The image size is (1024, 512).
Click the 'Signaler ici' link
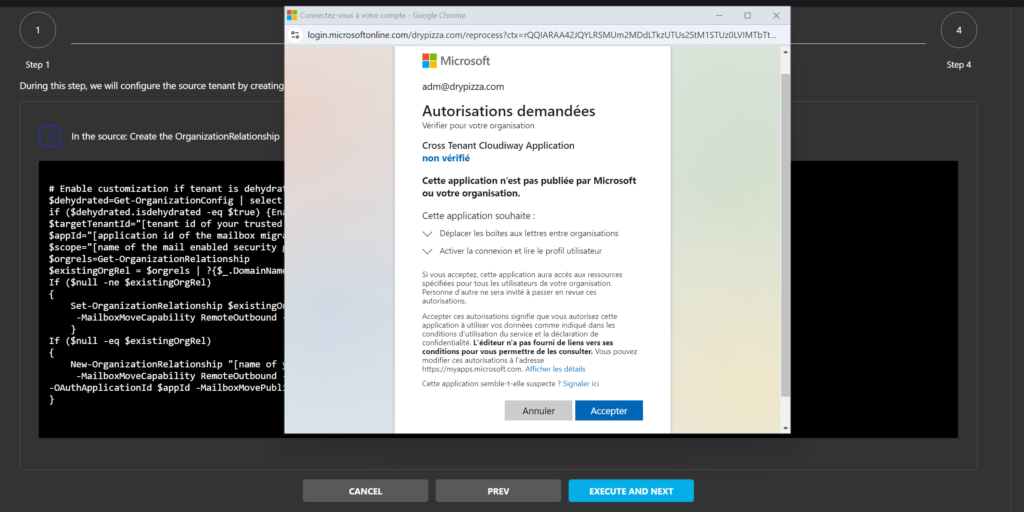[x=581, y=383]
